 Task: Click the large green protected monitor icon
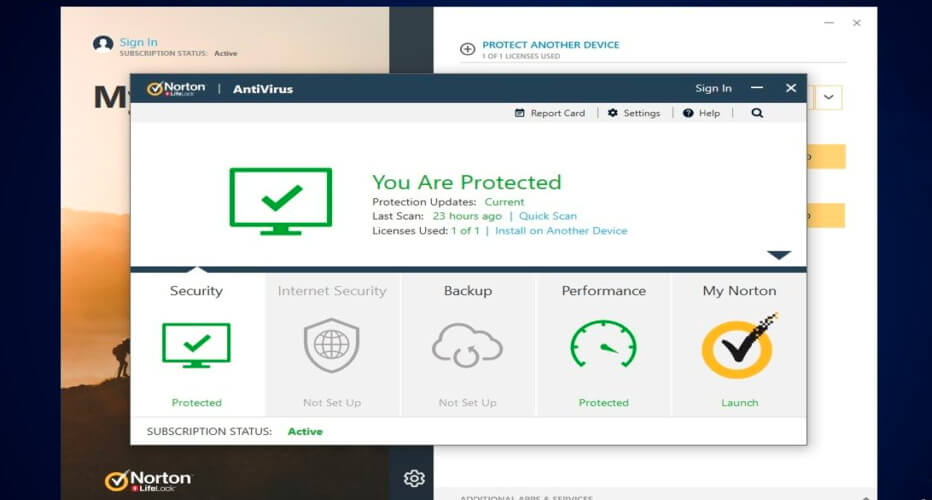coord(281,201)
